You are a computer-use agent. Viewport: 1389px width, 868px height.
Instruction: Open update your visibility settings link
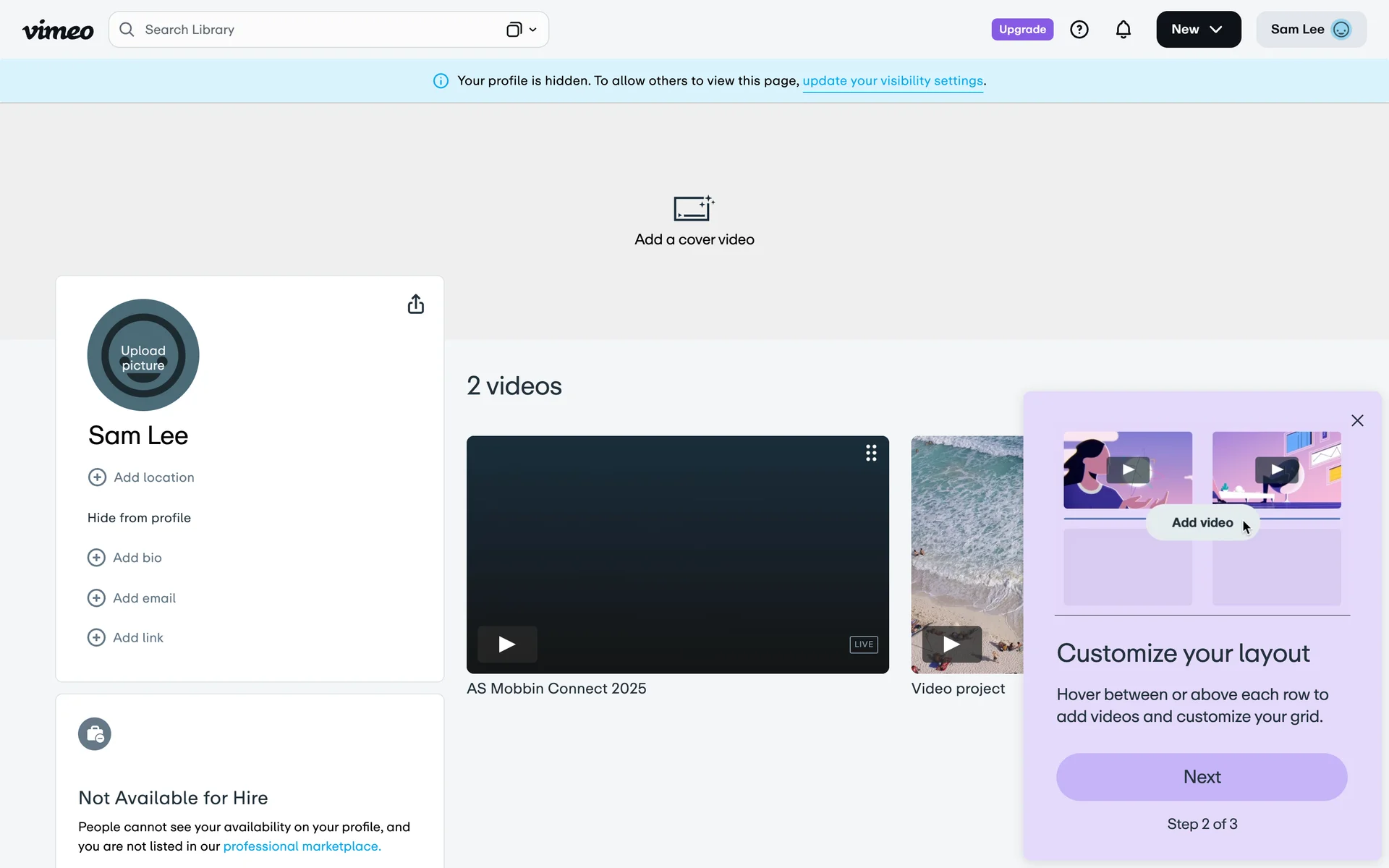(892, 81)
